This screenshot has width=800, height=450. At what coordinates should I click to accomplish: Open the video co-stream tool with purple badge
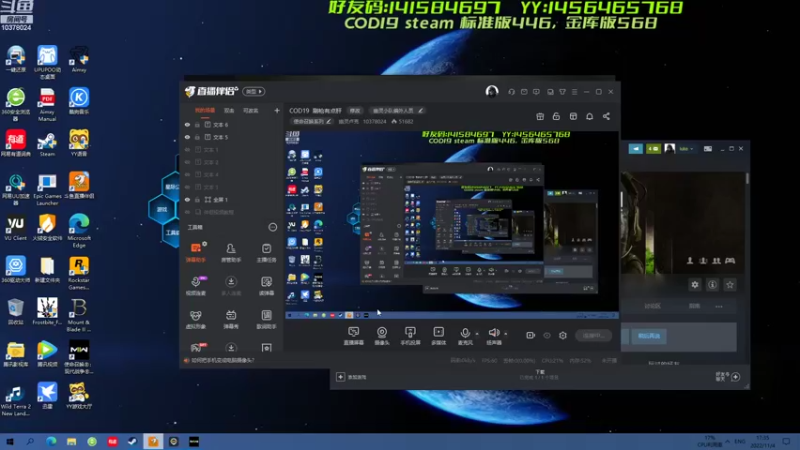coord(195,285)
